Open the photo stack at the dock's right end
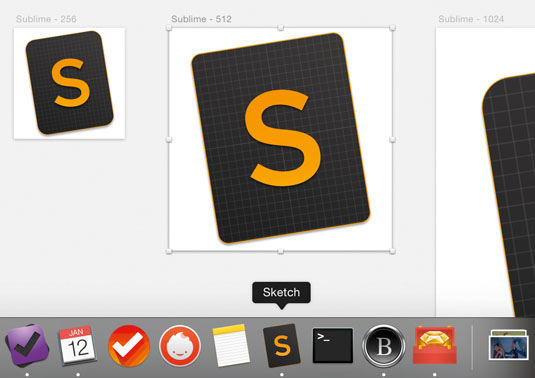 (508, 345)
